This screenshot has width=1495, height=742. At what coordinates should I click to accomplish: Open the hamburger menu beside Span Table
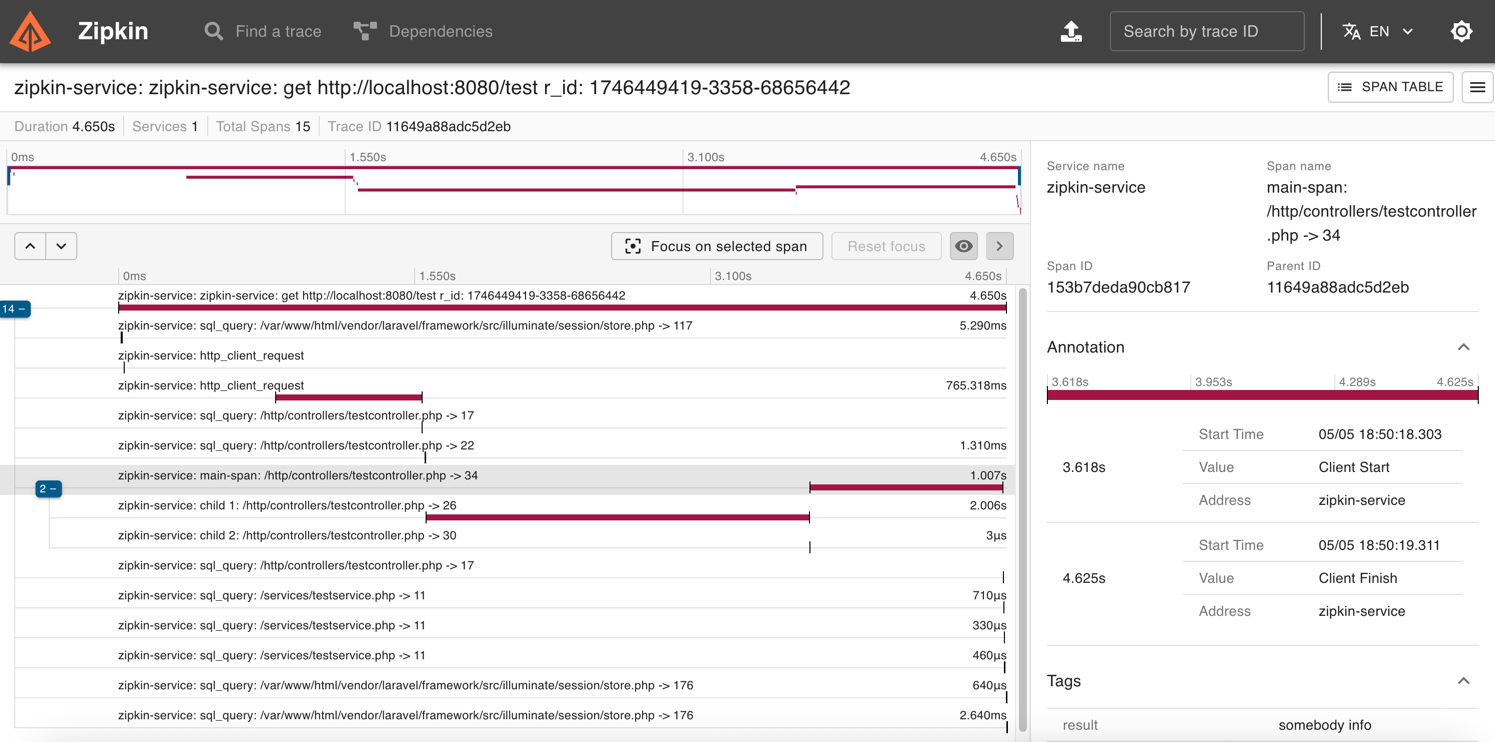pos(1477,88)
